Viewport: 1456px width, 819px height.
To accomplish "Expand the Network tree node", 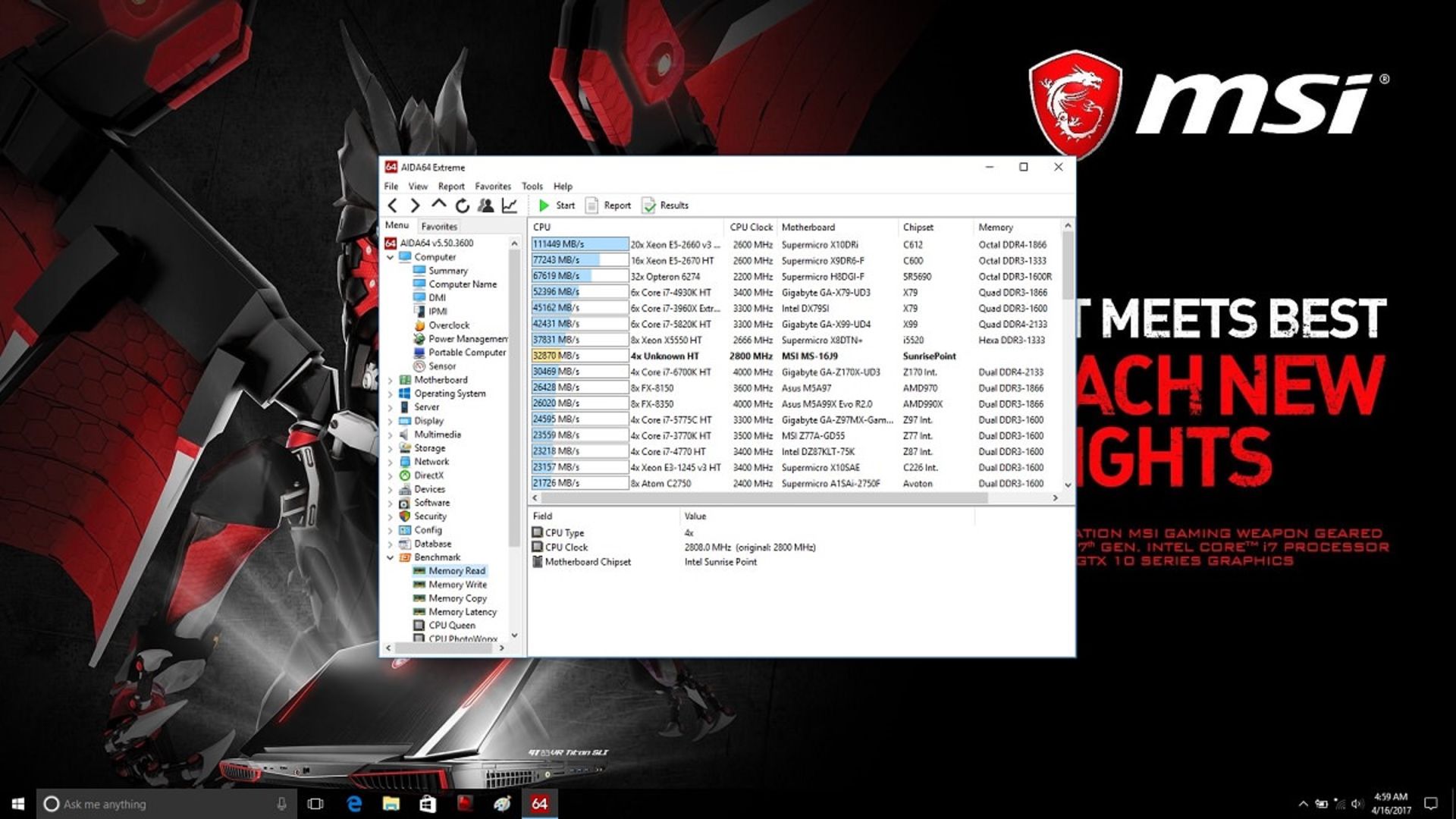I will click(391, 462).
